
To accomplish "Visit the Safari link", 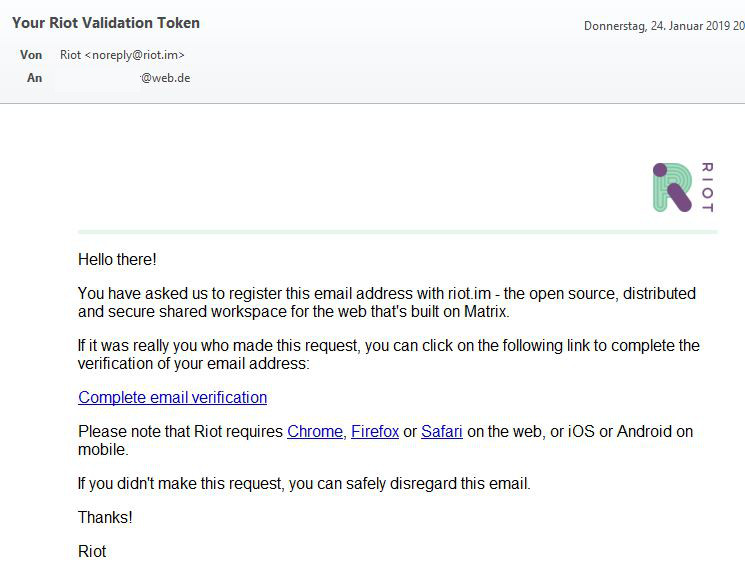I will tap(441, 431).
